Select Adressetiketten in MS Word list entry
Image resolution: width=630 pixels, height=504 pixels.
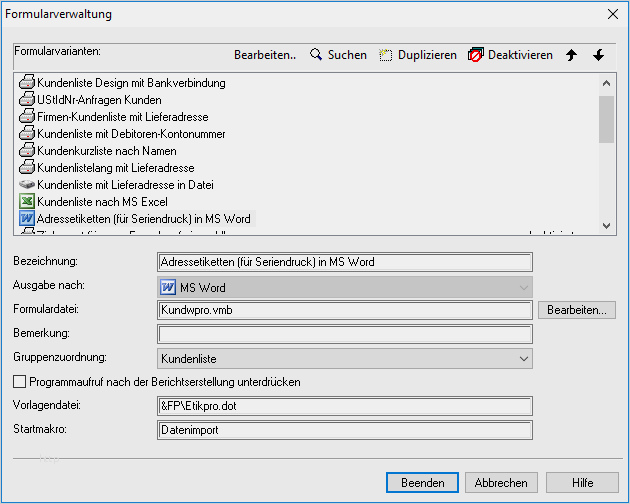click(143, 219)
